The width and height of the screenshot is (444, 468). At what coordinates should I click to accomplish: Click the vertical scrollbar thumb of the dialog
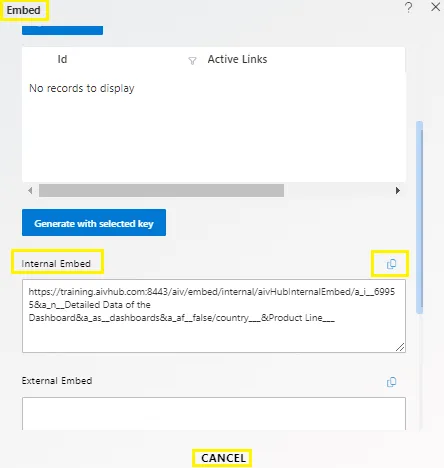(420, 217)
